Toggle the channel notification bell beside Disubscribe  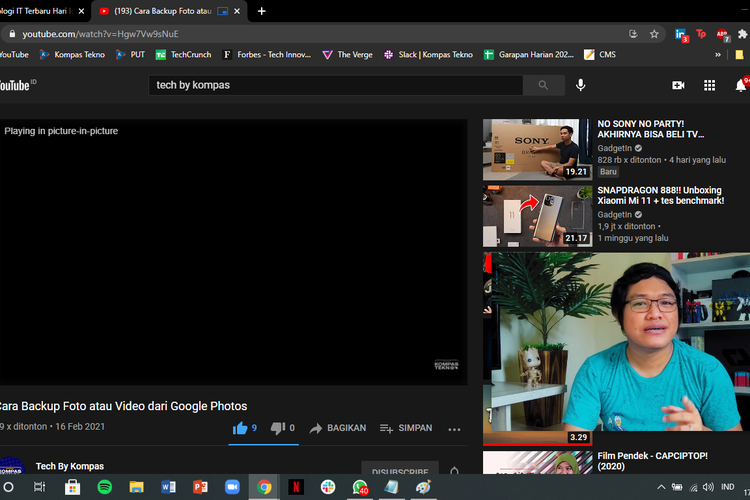454,472
